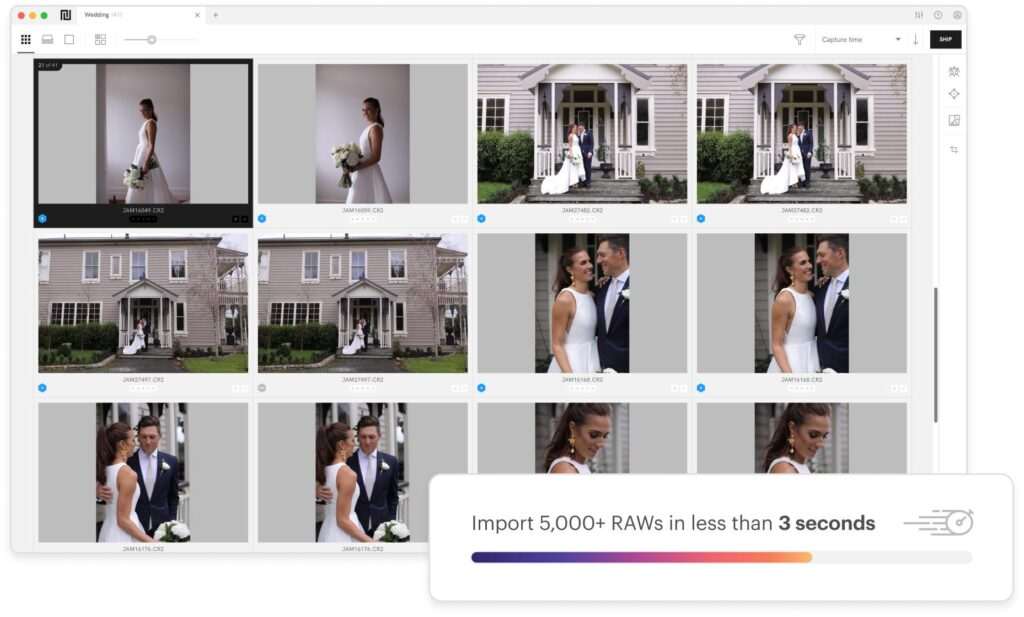Select the crop icon in right sidebar

coord(954,150)
